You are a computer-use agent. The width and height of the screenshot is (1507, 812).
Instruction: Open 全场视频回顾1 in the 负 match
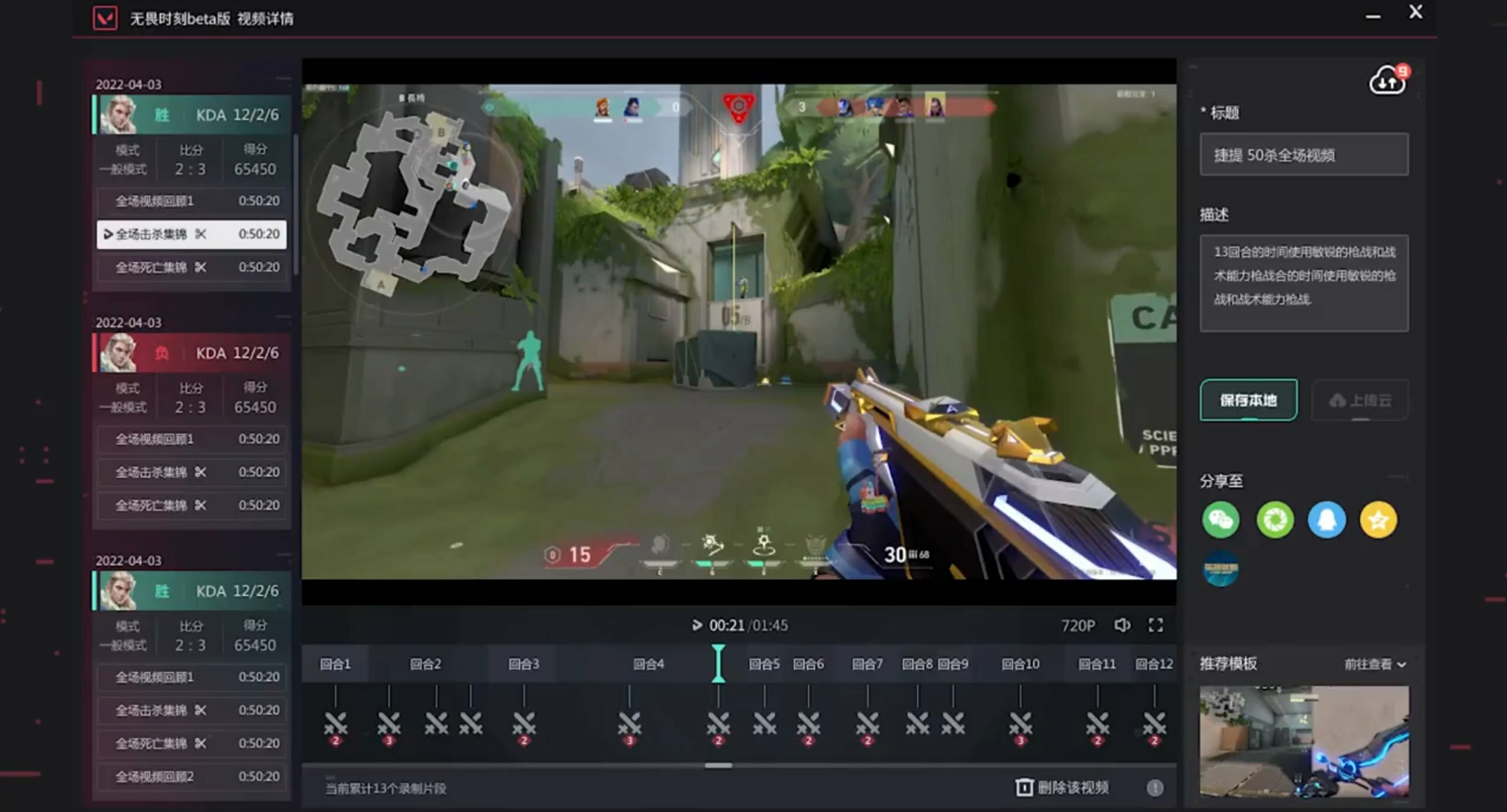[192, 439]
